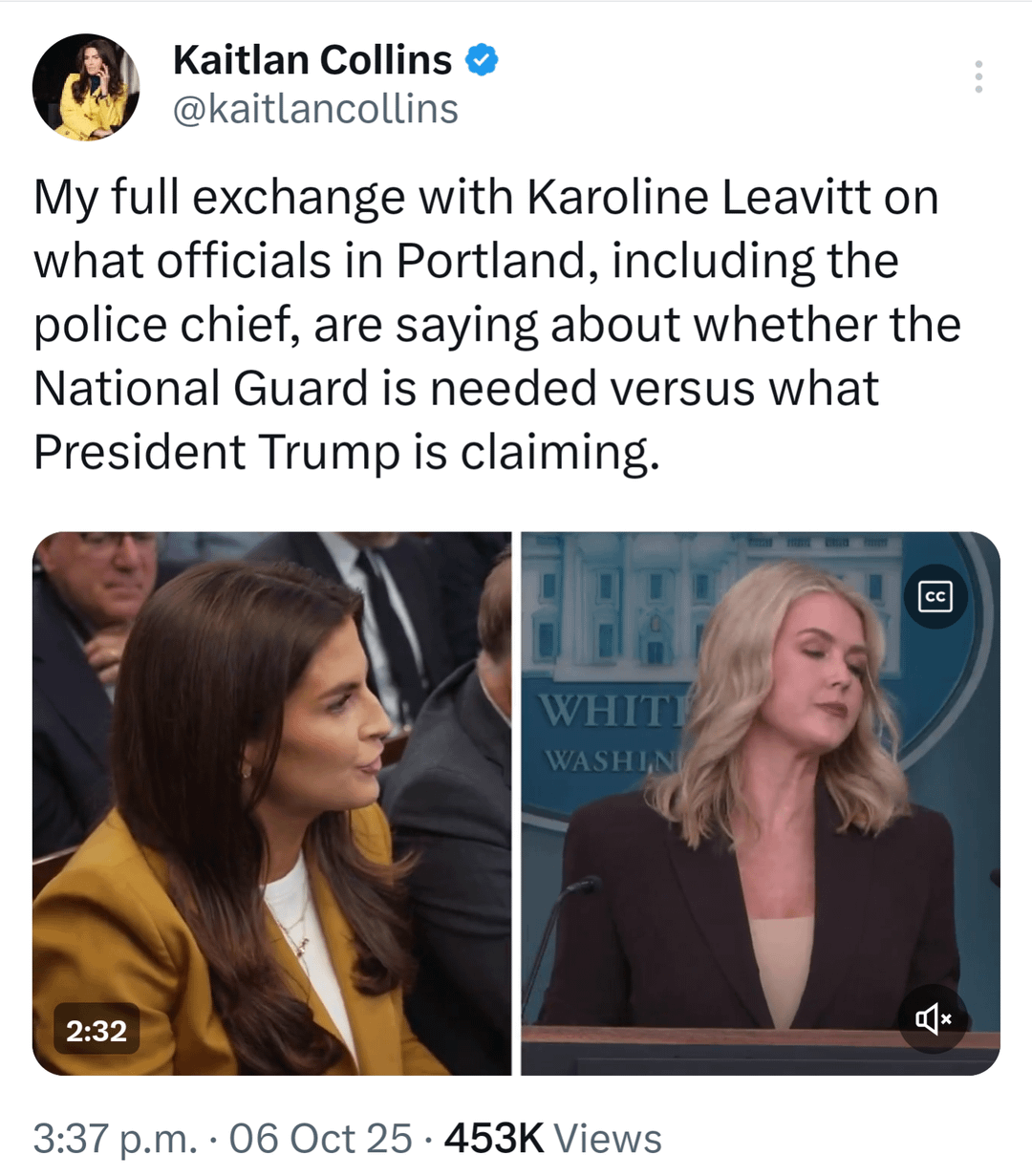Toggle closed captions with CC button

click(935, 597)
